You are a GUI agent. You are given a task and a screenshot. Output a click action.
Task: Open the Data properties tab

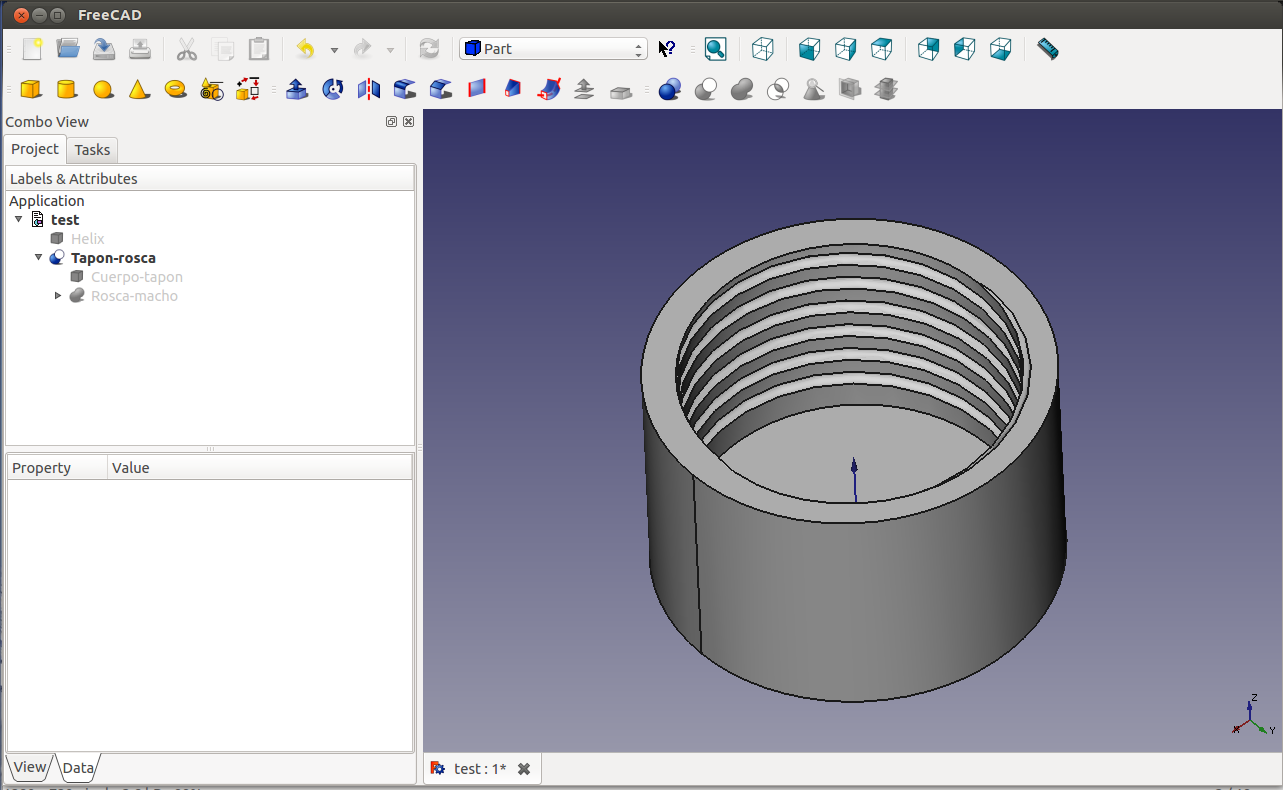(78, 768)
